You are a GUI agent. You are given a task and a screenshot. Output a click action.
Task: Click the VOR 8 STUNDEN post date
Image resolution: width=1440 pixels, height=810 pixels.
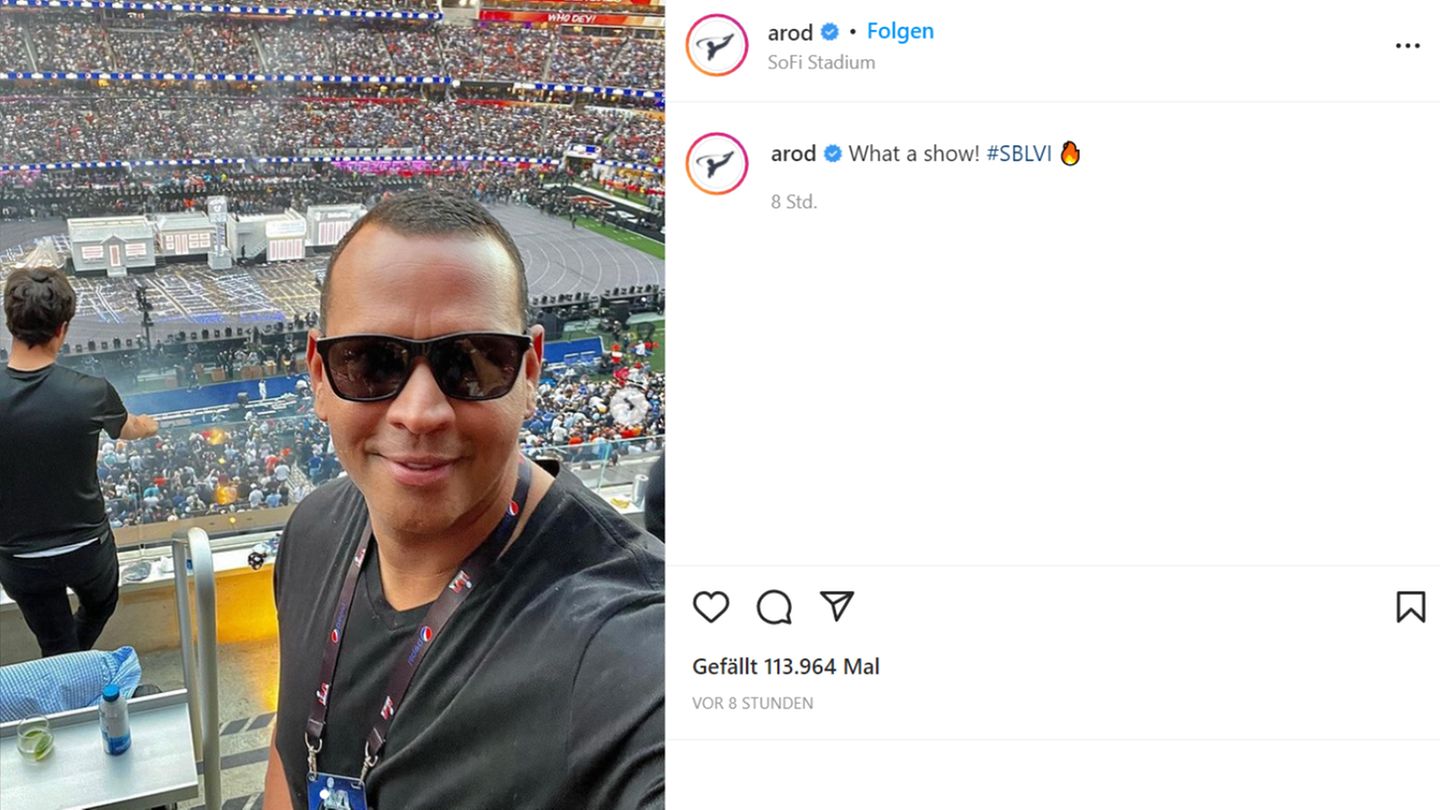point(753,704)
